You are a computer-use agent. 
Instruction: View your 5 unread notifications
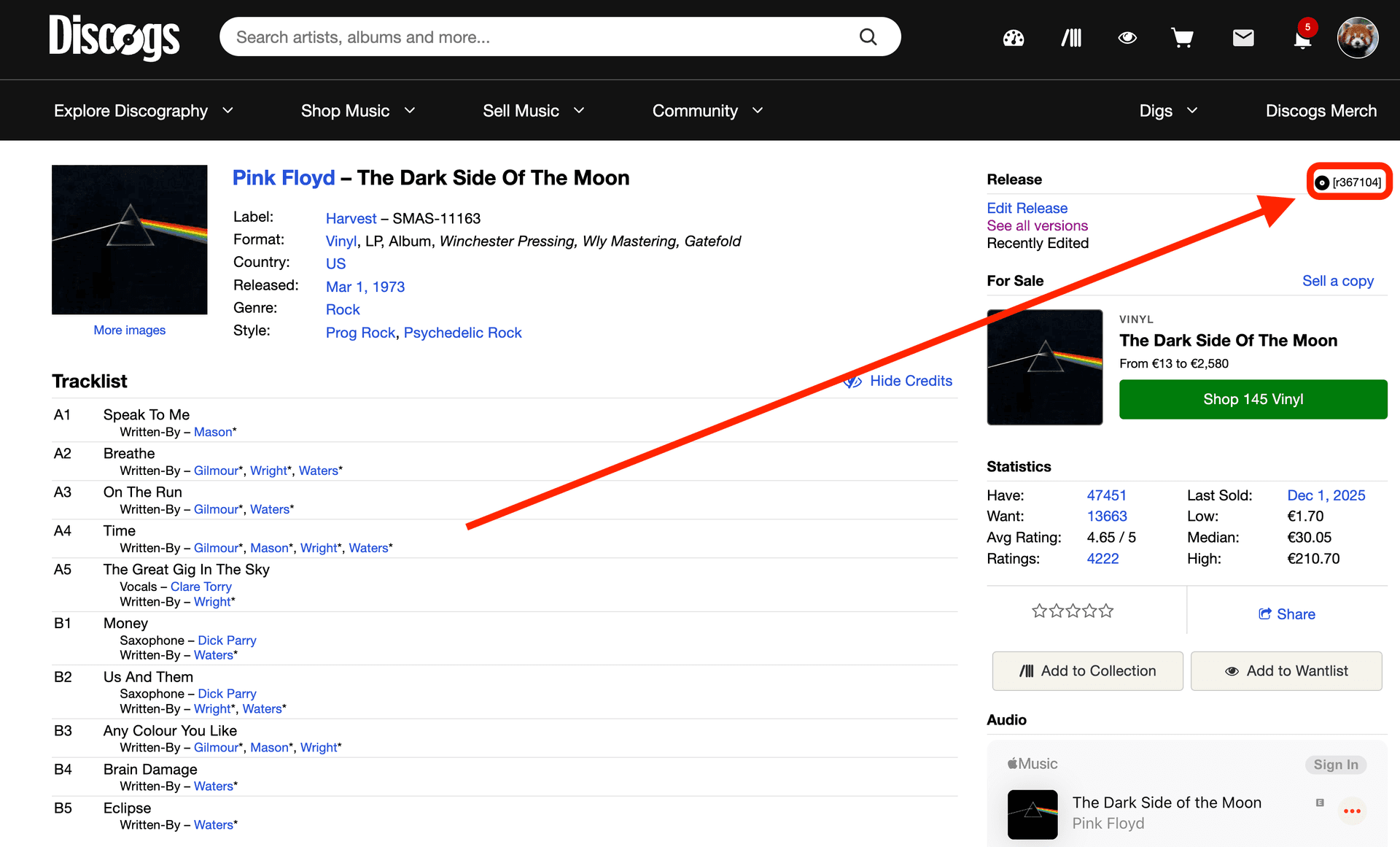pos(1302,40)
